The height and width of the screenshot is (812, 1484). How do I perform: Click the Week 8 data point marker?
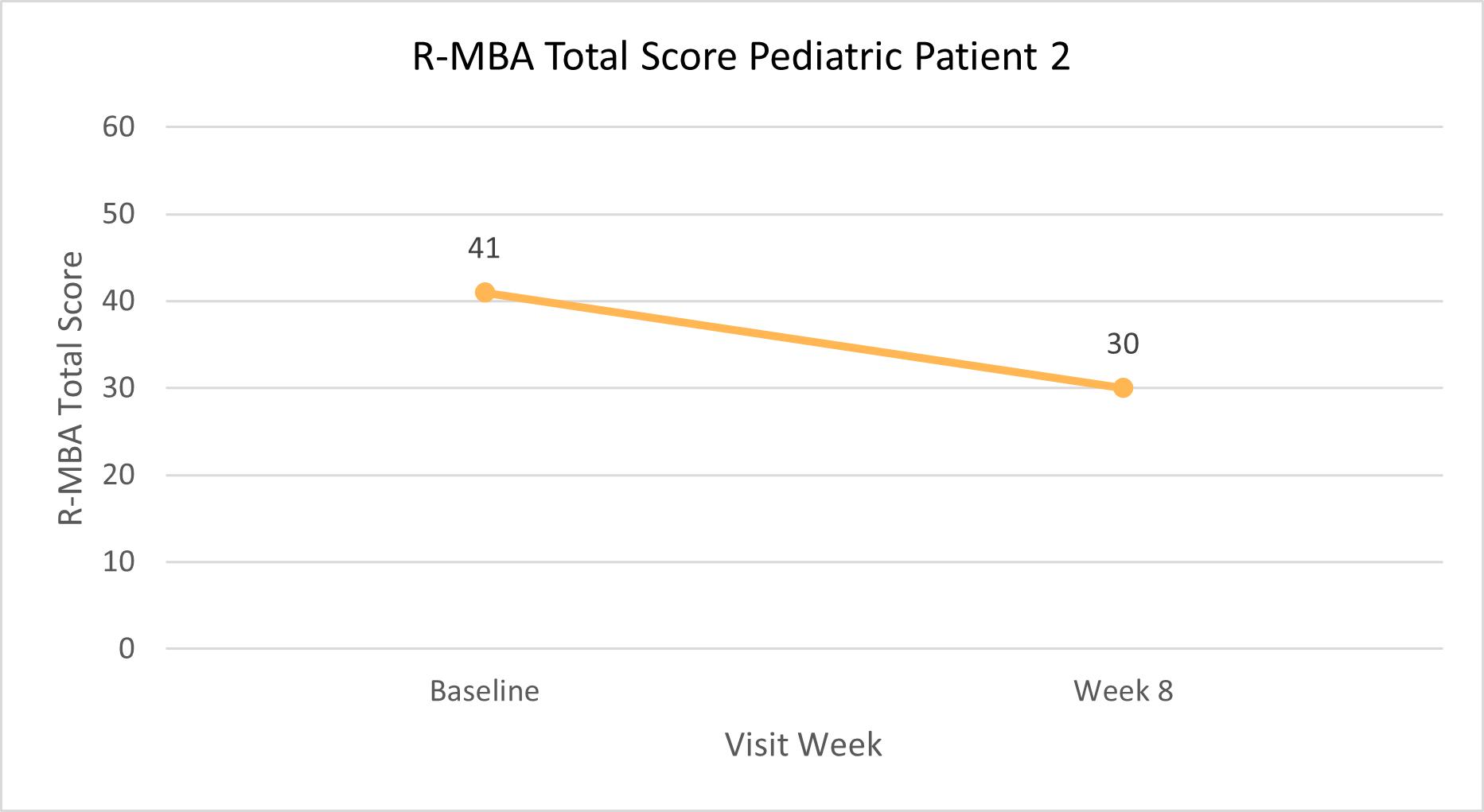pyautogui.click(x=1123, y=388)
